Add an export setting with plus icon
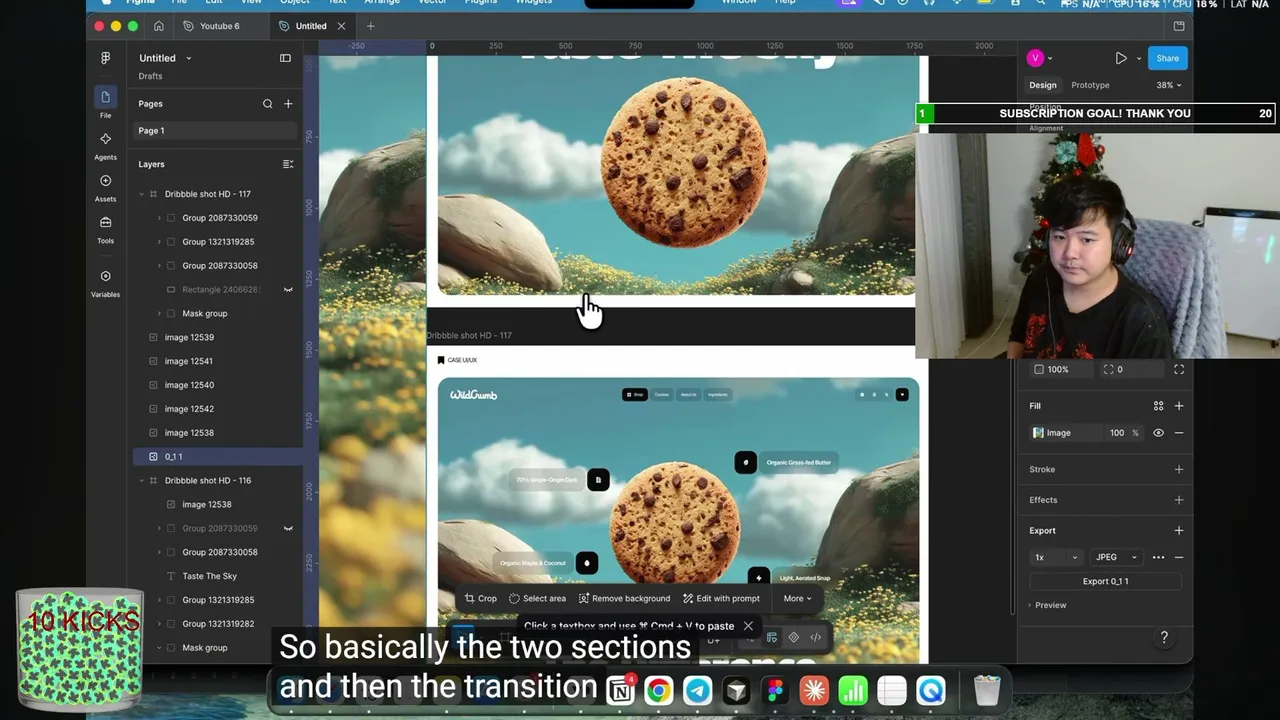The height and width of the screenshot is (720, 1280). 1179,531
